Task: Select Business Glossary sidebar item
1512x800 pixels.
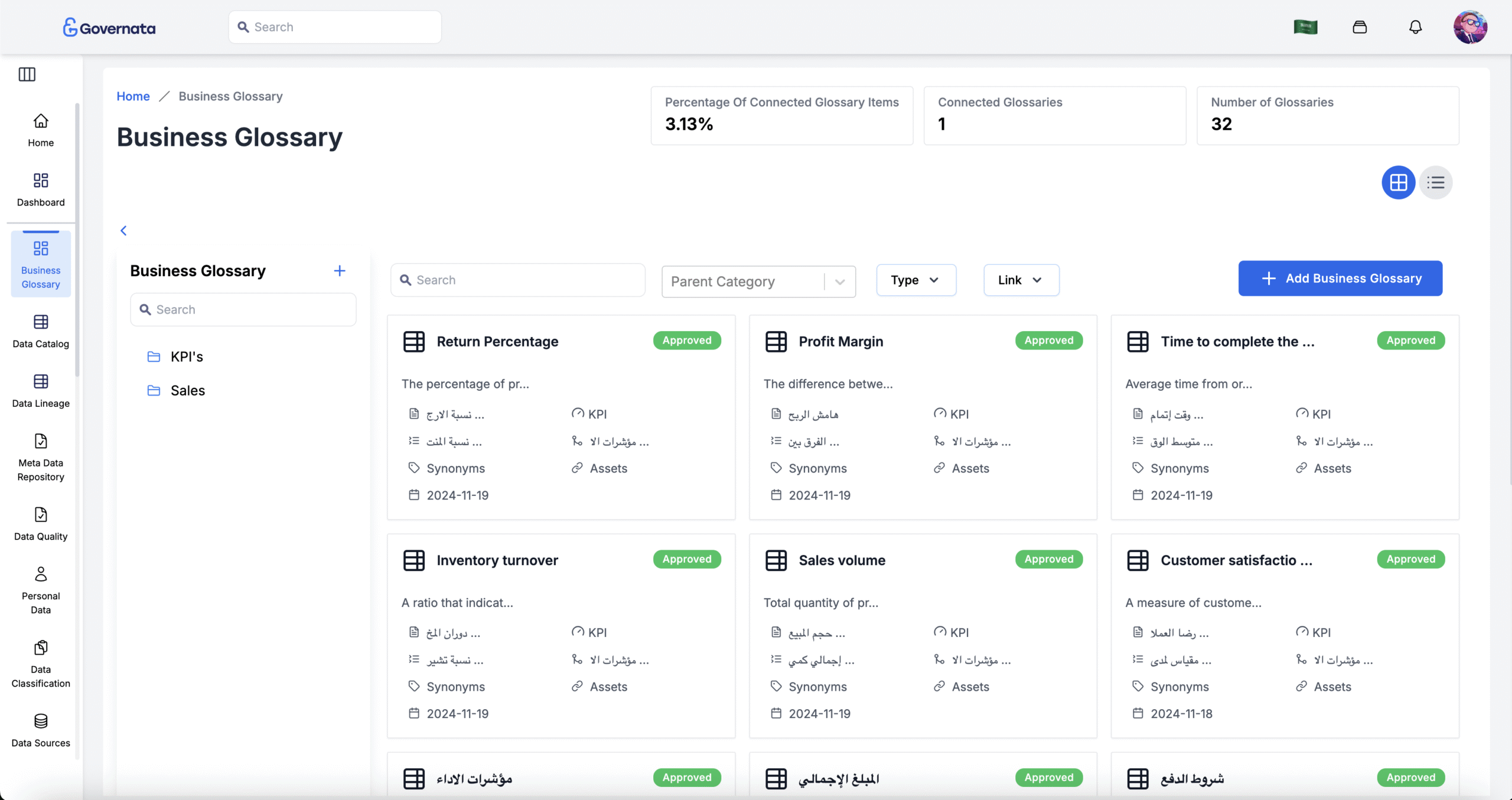Action: click(41, 264)
